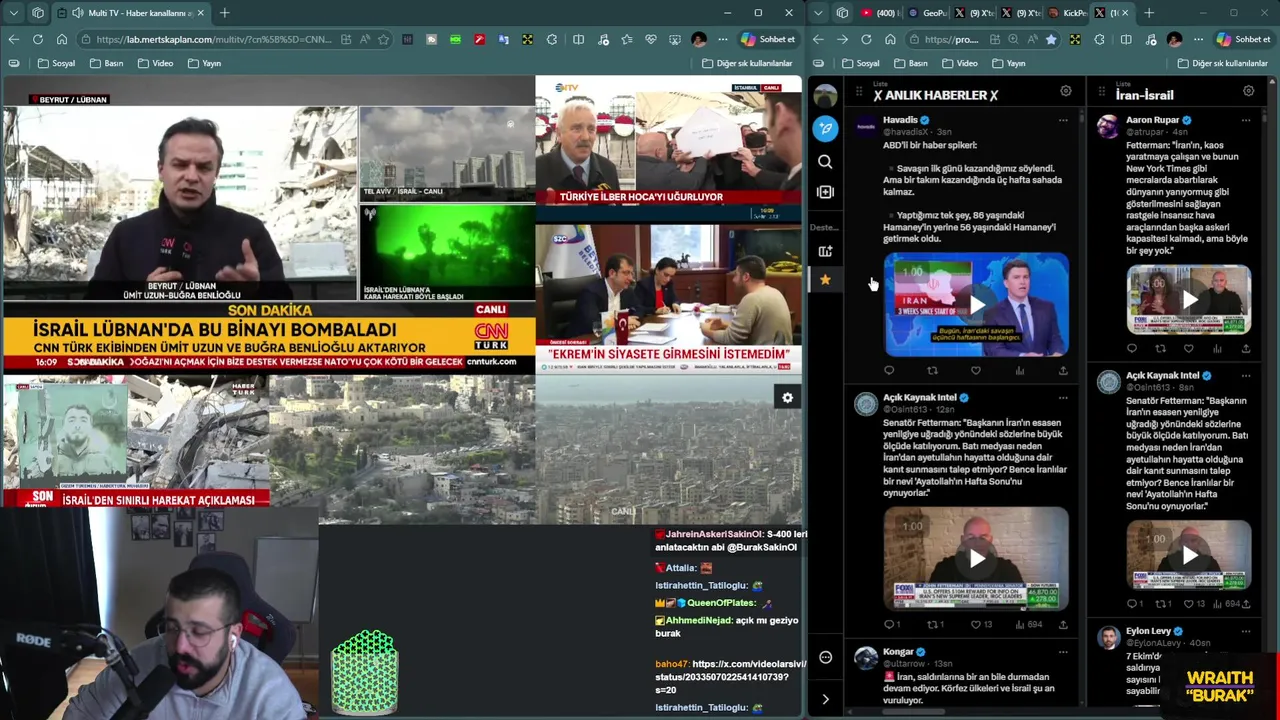This screenshot has width=1280, height=720.
Task: Repost the Aaron Rupar post
Action: (x=1160, y=349)
